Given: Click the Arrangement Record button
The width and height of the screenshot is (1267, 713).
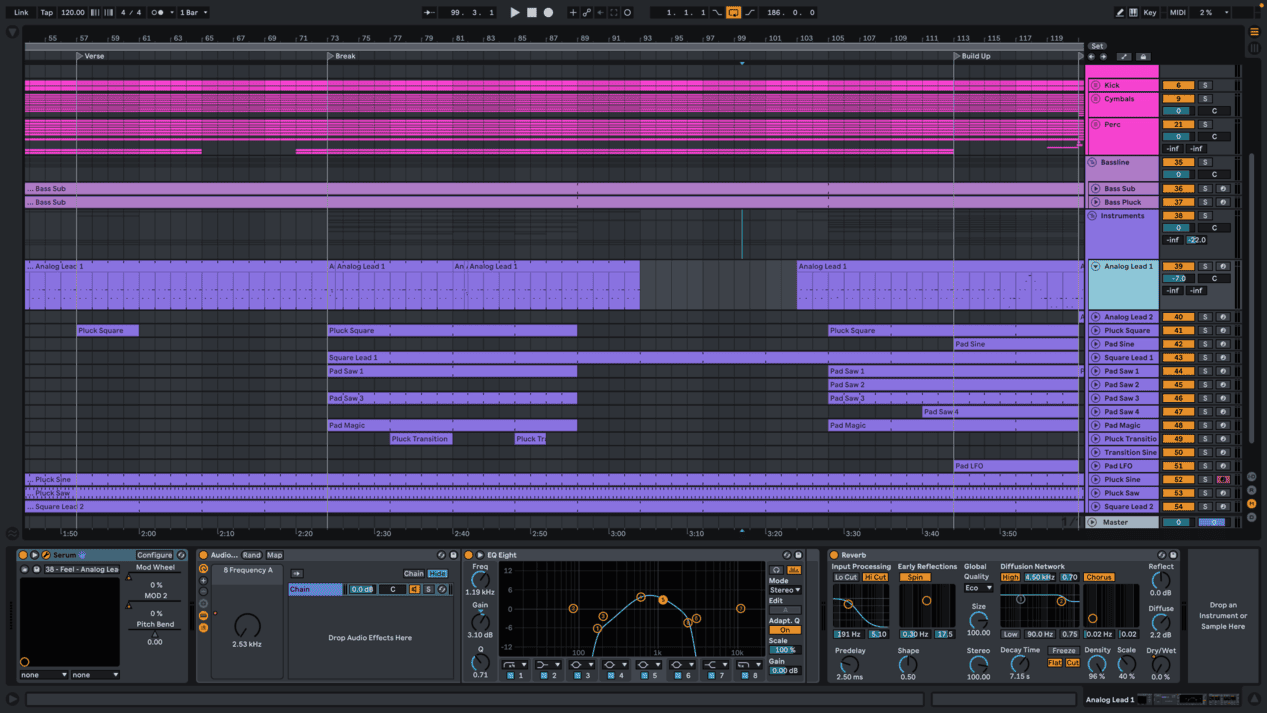Looking at the screenshot, I should tap(548, 12).
